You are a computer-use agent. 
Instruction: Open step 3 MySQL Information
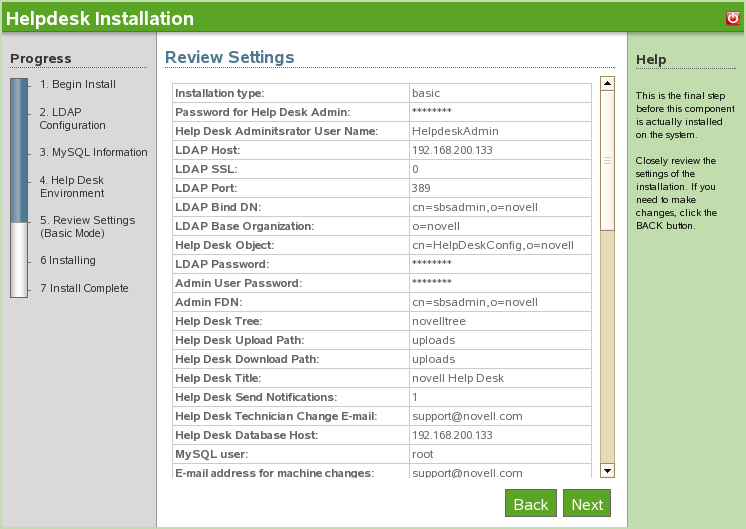(93, 152)
